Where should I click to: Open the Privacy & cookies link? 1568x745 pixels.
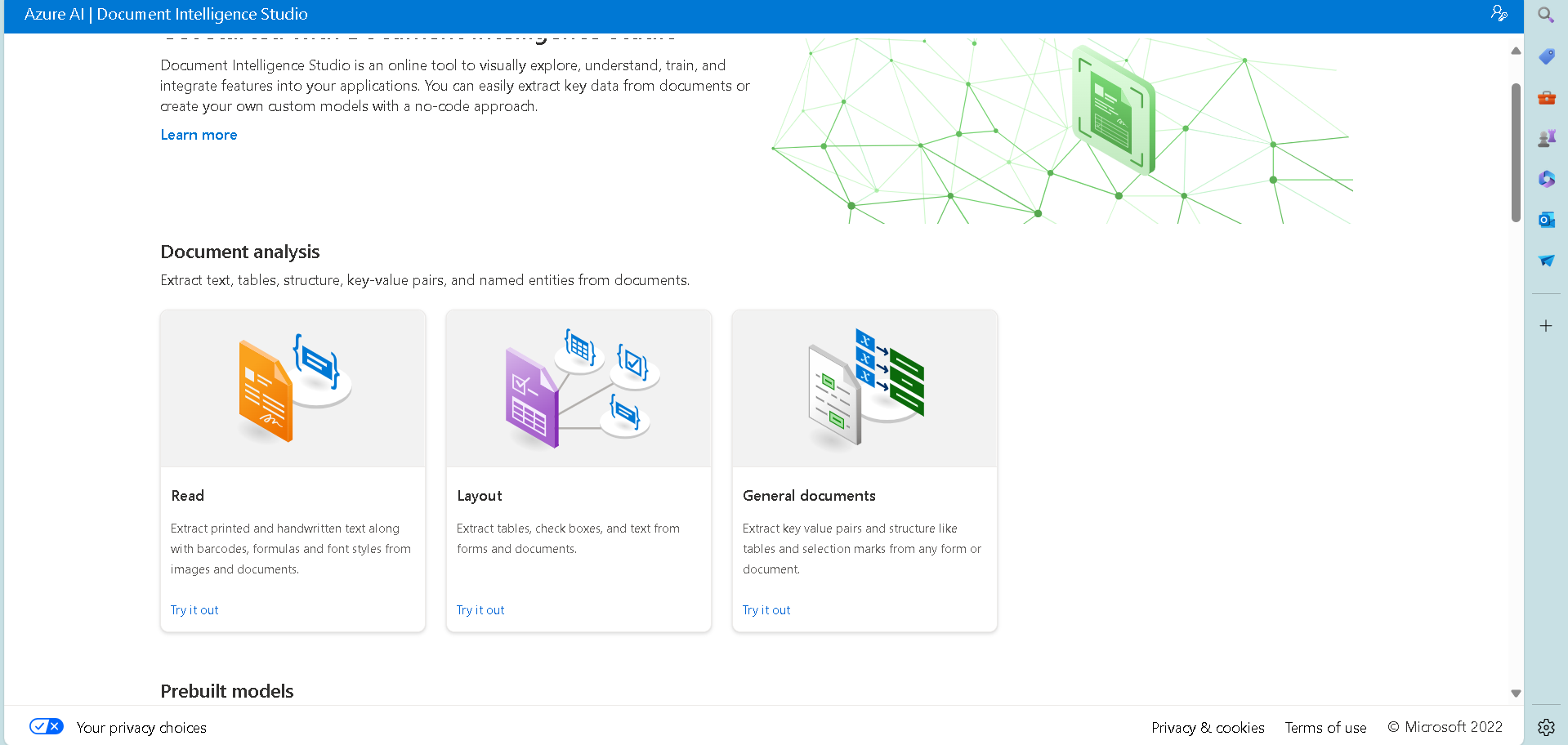(1208, 728)
